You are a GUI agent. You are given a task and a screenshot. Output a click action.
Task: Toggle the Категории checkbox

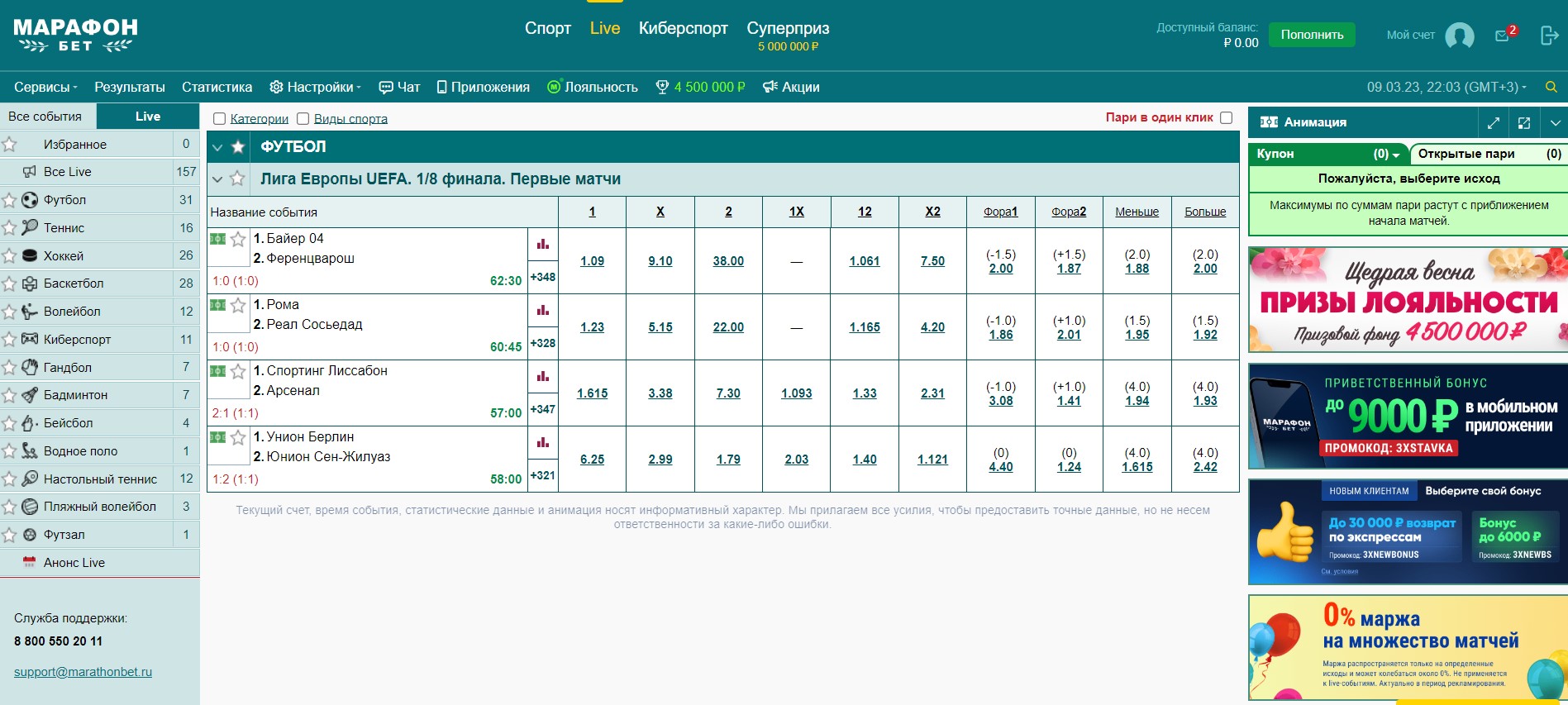[x=220, y=119]
